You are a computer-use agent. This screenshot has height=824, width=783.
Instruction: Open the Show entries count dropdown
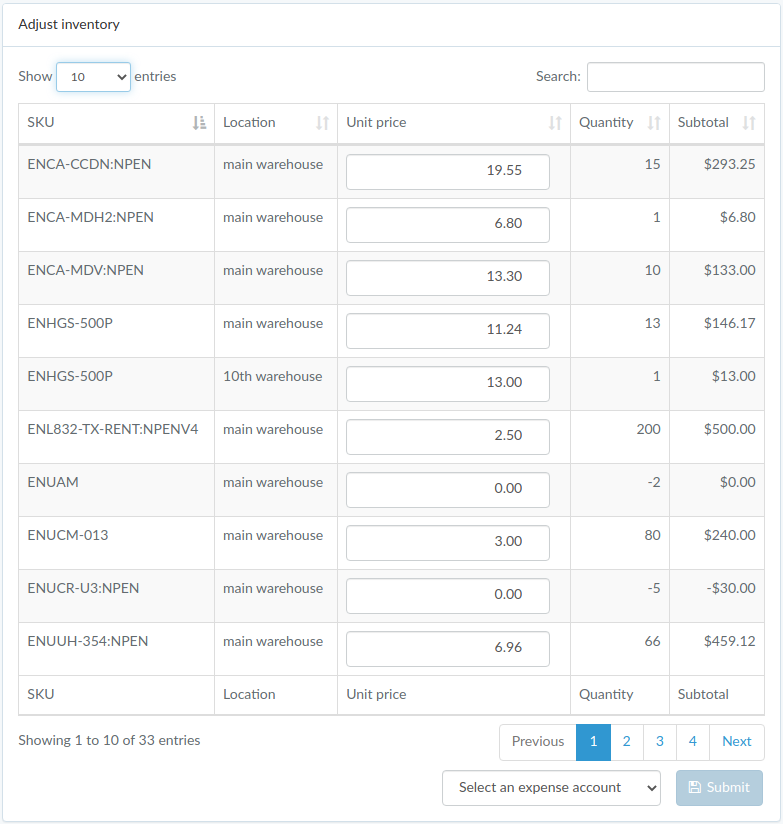[94, 77]
